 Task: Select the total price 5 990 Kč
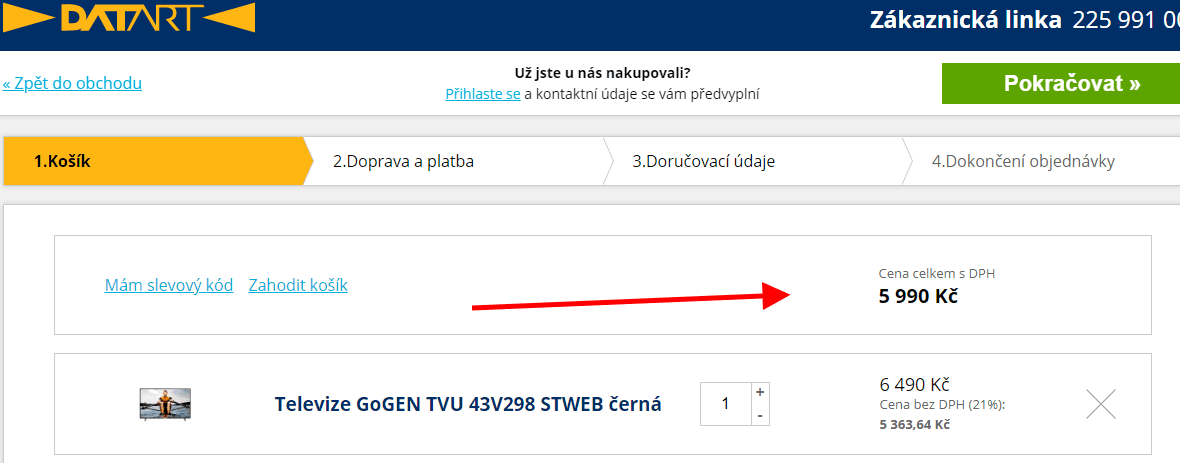[x=918, y=297]
